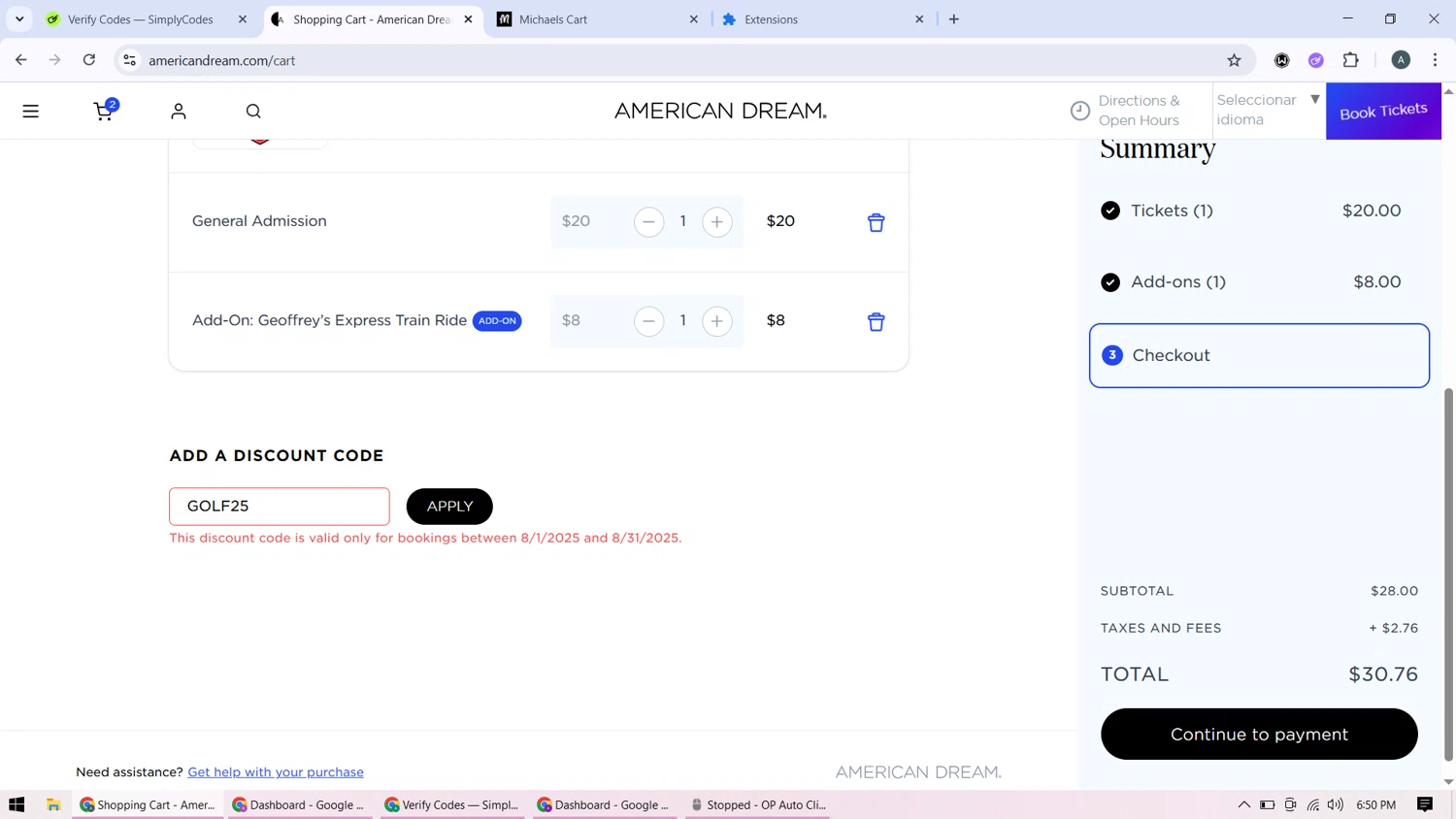This screenshot has height=819, width=1456.
Task: Switch to Michaels Cart tab
Action: point(553,19)
